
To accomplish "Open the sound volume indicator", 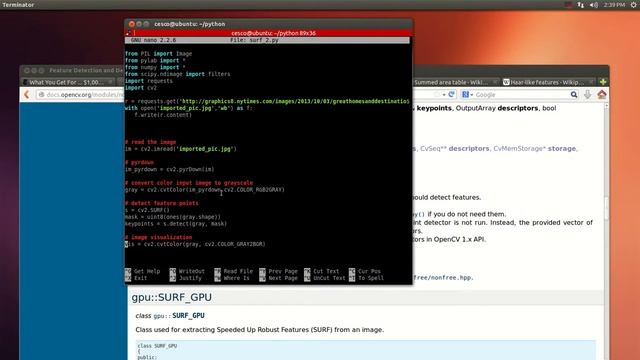I will click(x=594, y=5).
